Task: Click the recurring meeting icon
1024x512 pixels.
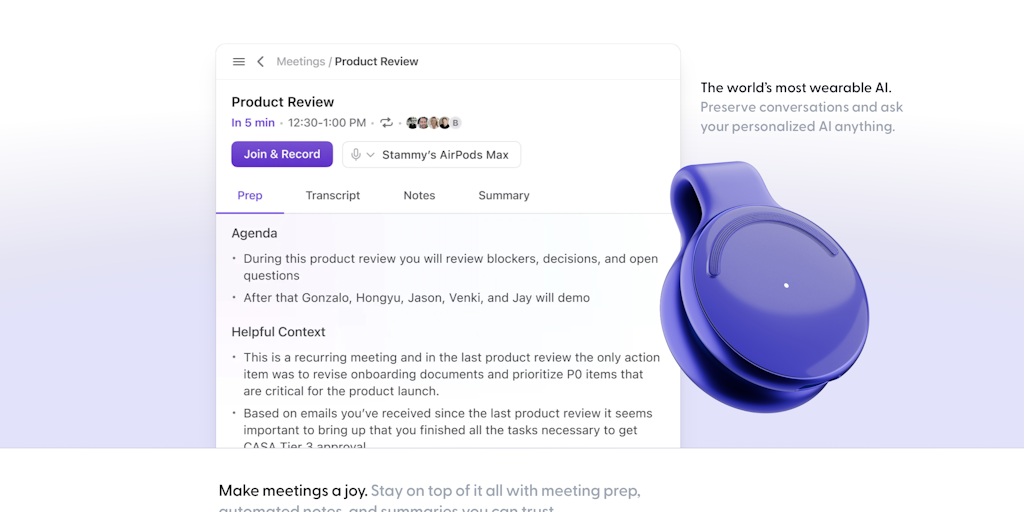Action: 386,123
